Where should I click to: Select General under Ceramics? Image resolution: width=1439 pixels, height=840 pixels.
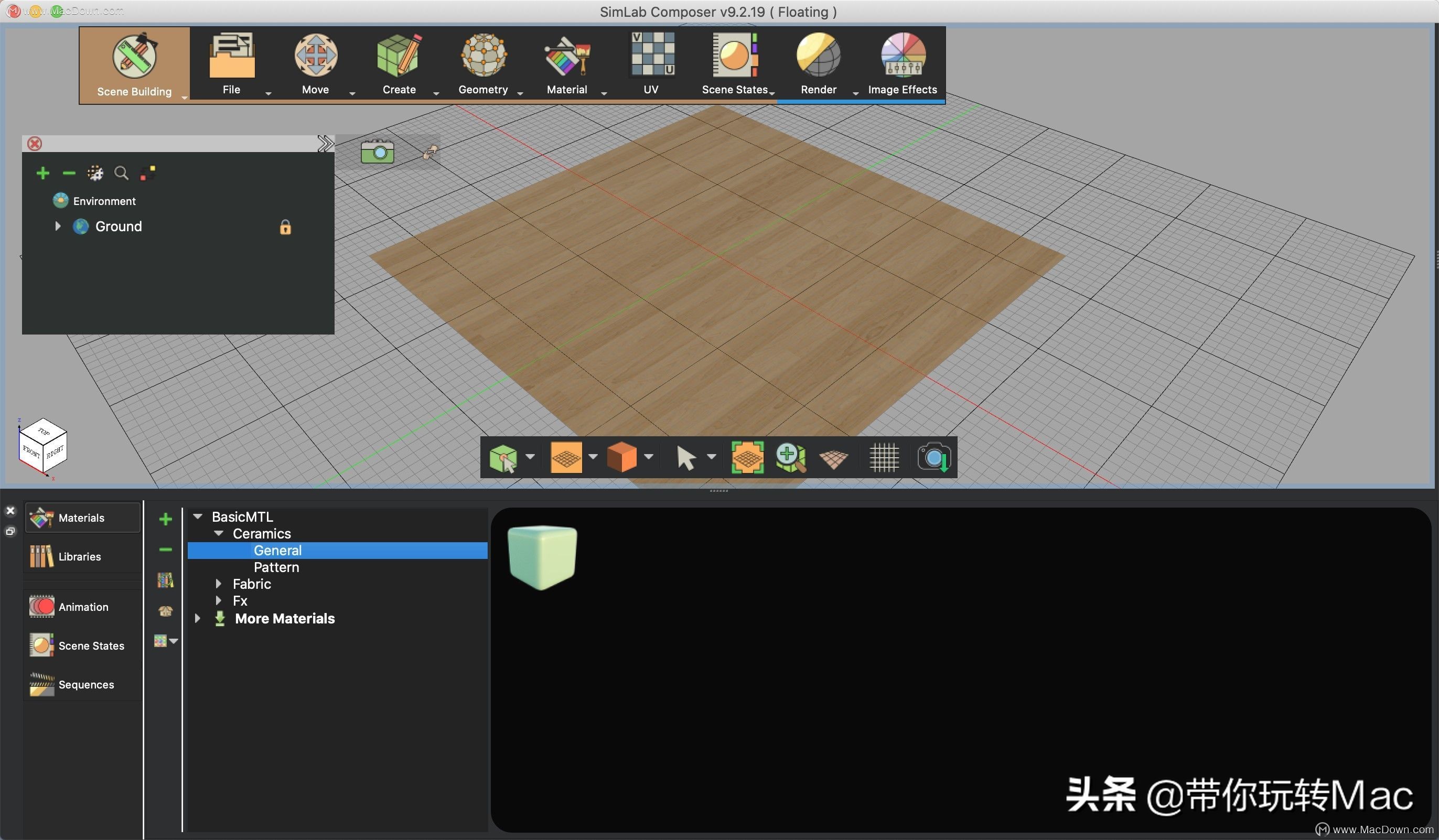click(x=338, y=551)
